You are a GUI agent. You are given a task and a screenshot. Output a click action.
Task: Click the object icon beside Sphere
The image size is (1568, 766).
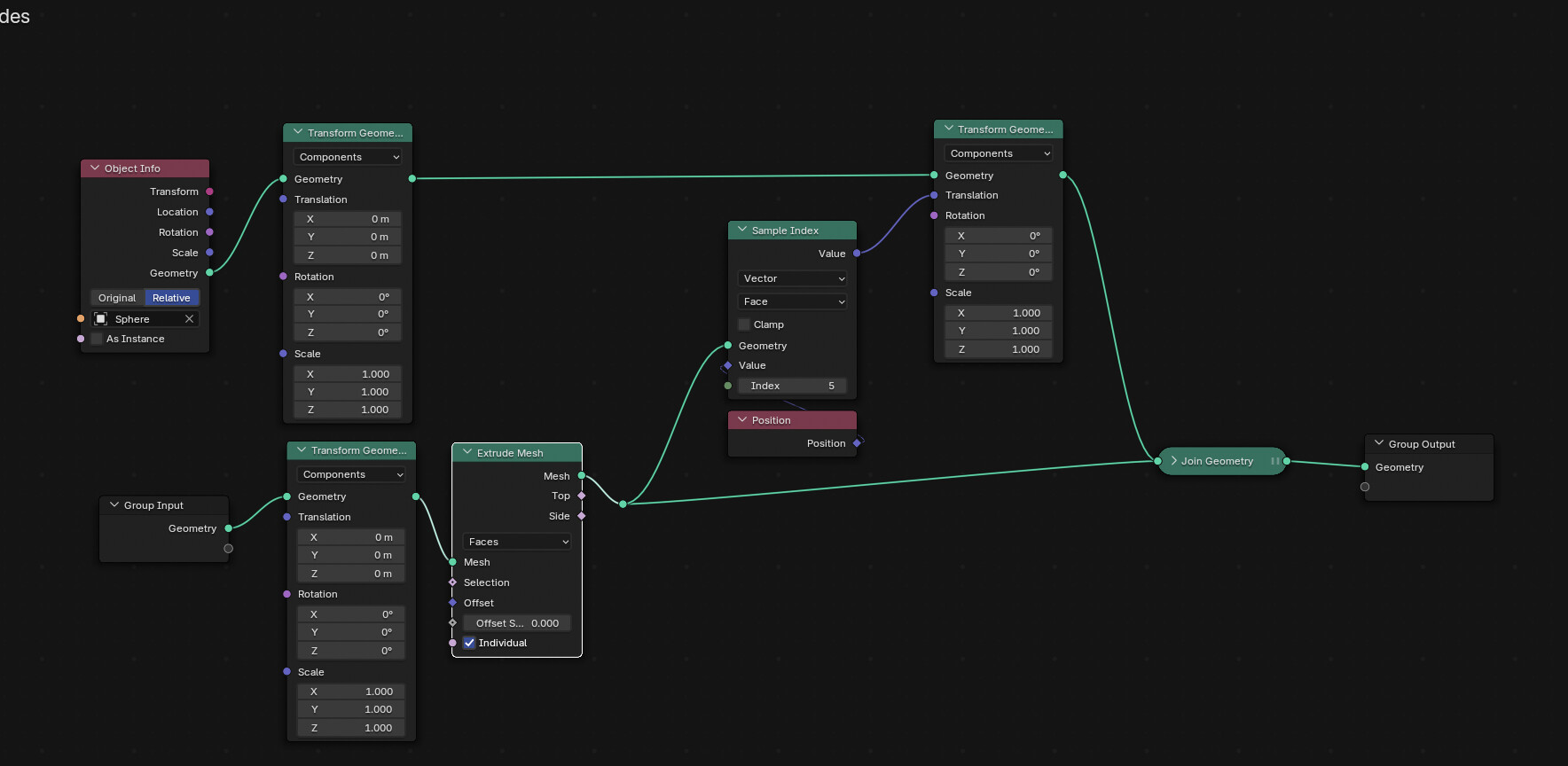(x=101, y=319)
